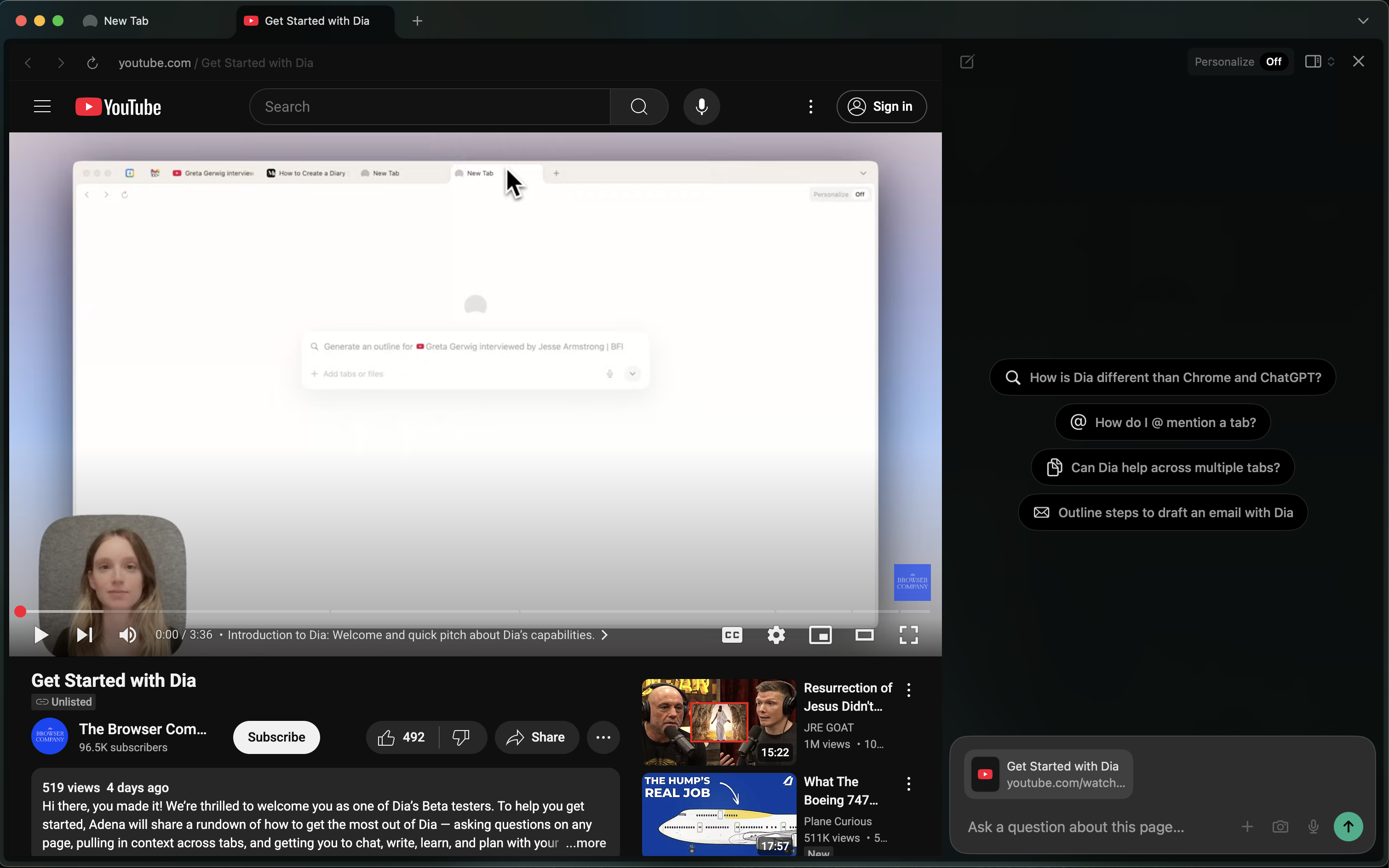
Task: Open The Hump's Real Job video thumbnail
Action: 719,814
